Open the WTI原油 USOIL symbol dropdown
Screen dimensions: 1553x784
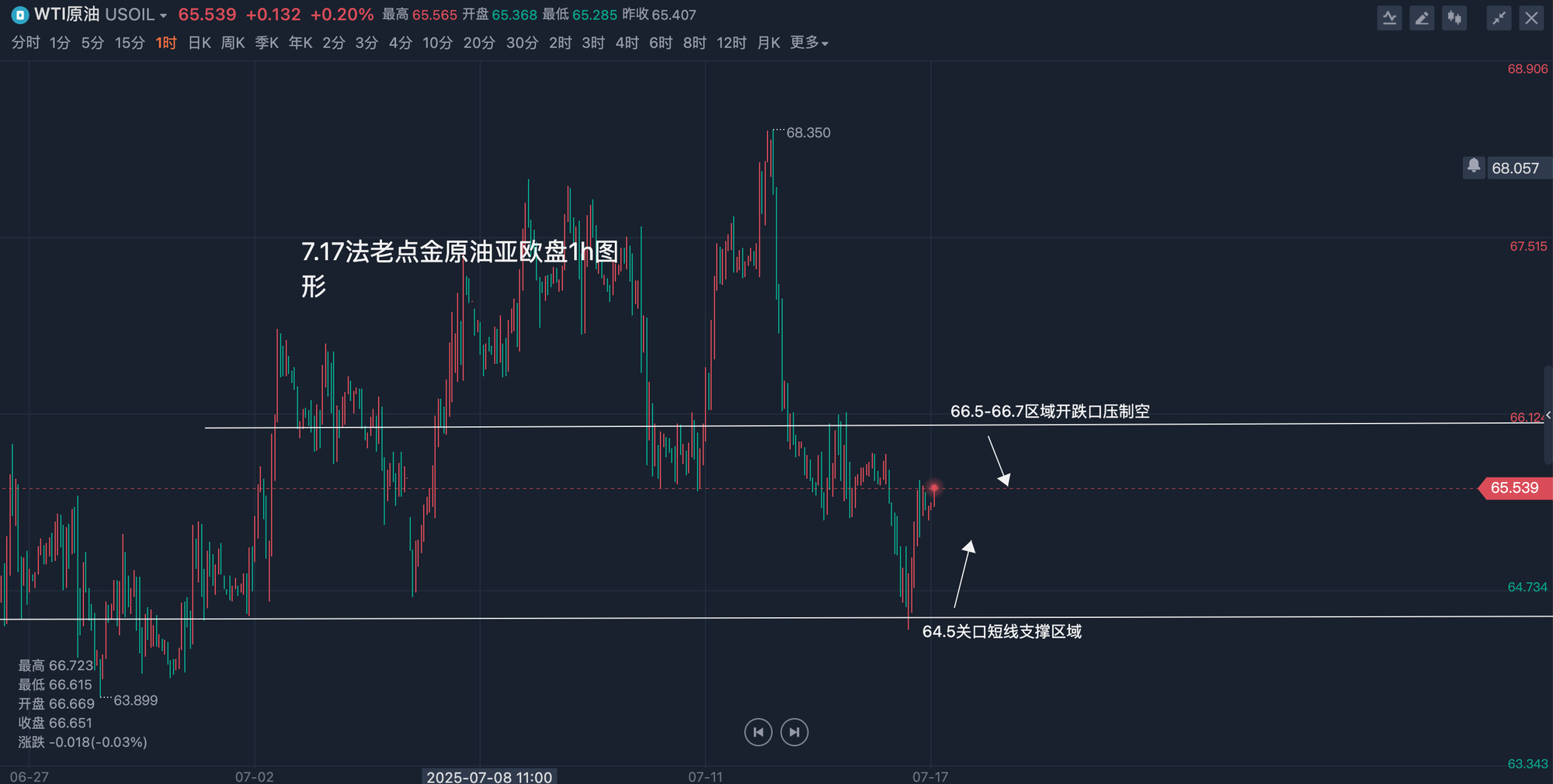tap(100, 15)
